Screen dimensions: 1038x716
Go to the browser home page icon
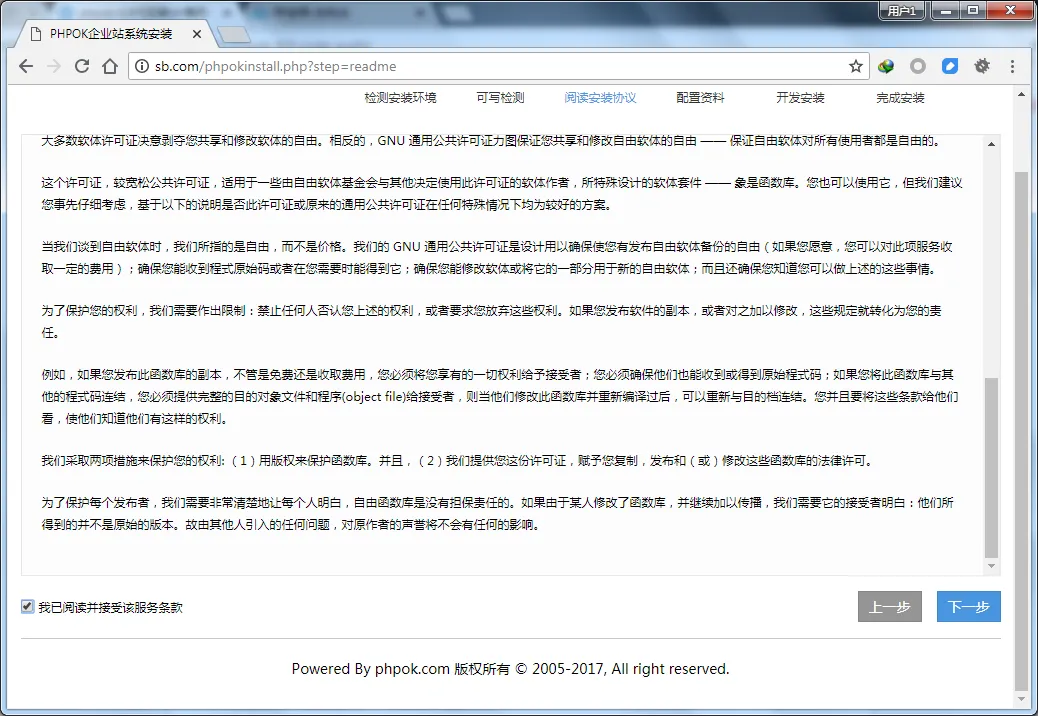point(111,66)
